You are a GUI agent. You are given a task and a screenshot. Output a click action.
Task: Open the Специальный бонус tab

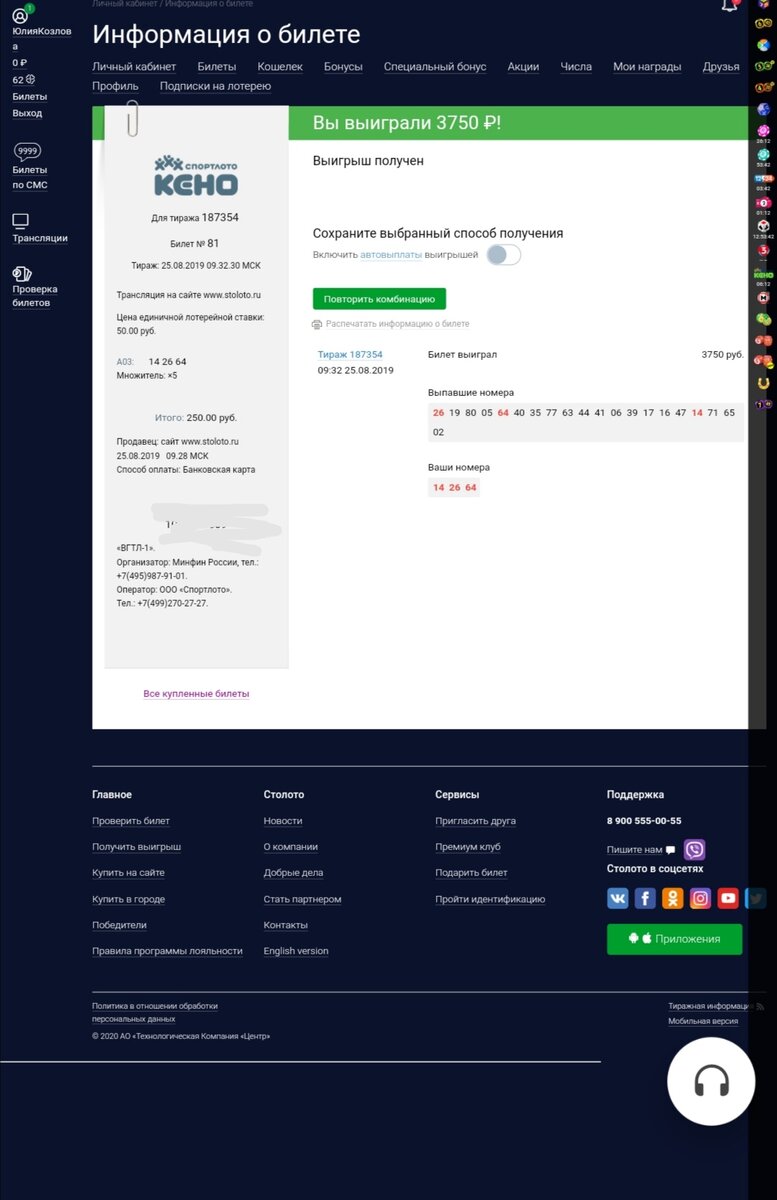click(x=435, y=67)
